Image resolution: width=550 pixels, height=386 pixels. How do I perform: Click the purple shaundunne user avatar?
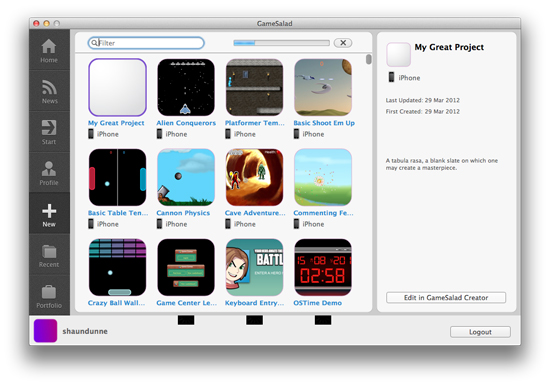pos(45,331)
